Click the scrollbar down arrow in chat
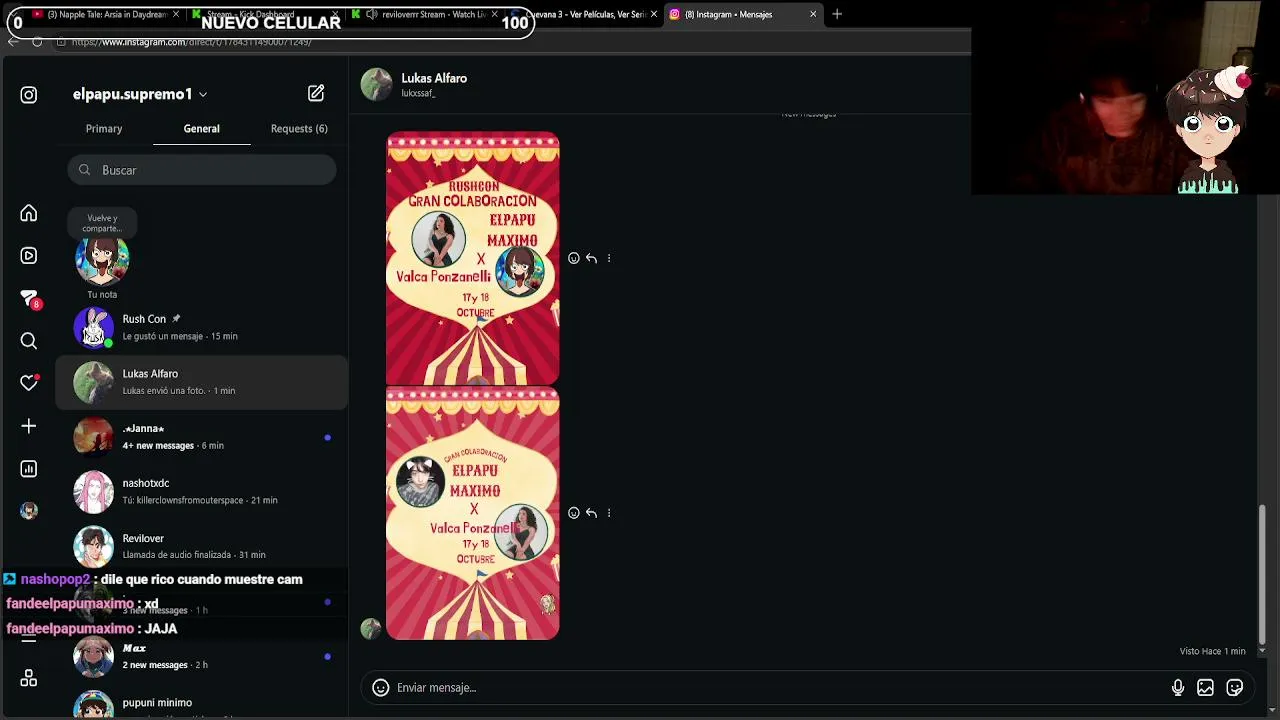The width and height of the screenshot is (1280, 720). click(1262, 650)
